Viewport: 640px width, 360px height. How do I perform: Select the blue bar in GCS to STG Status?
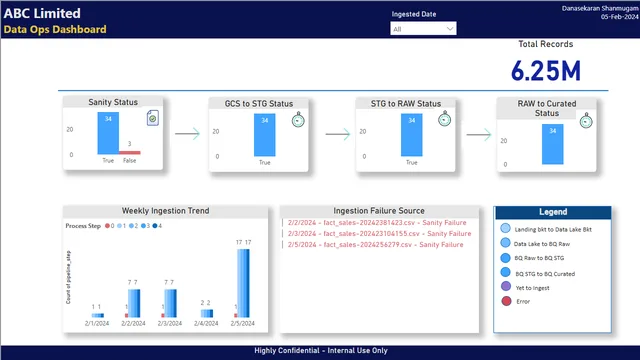[x=264, y=135]
